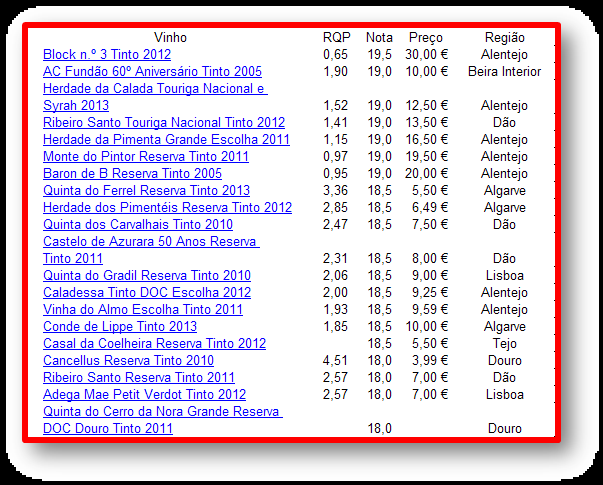The width and height of the screenshot is (603, 485).
Task: Open Herdade da Pimenta Grande Escolha 2011 link
Action: point(166,140)
